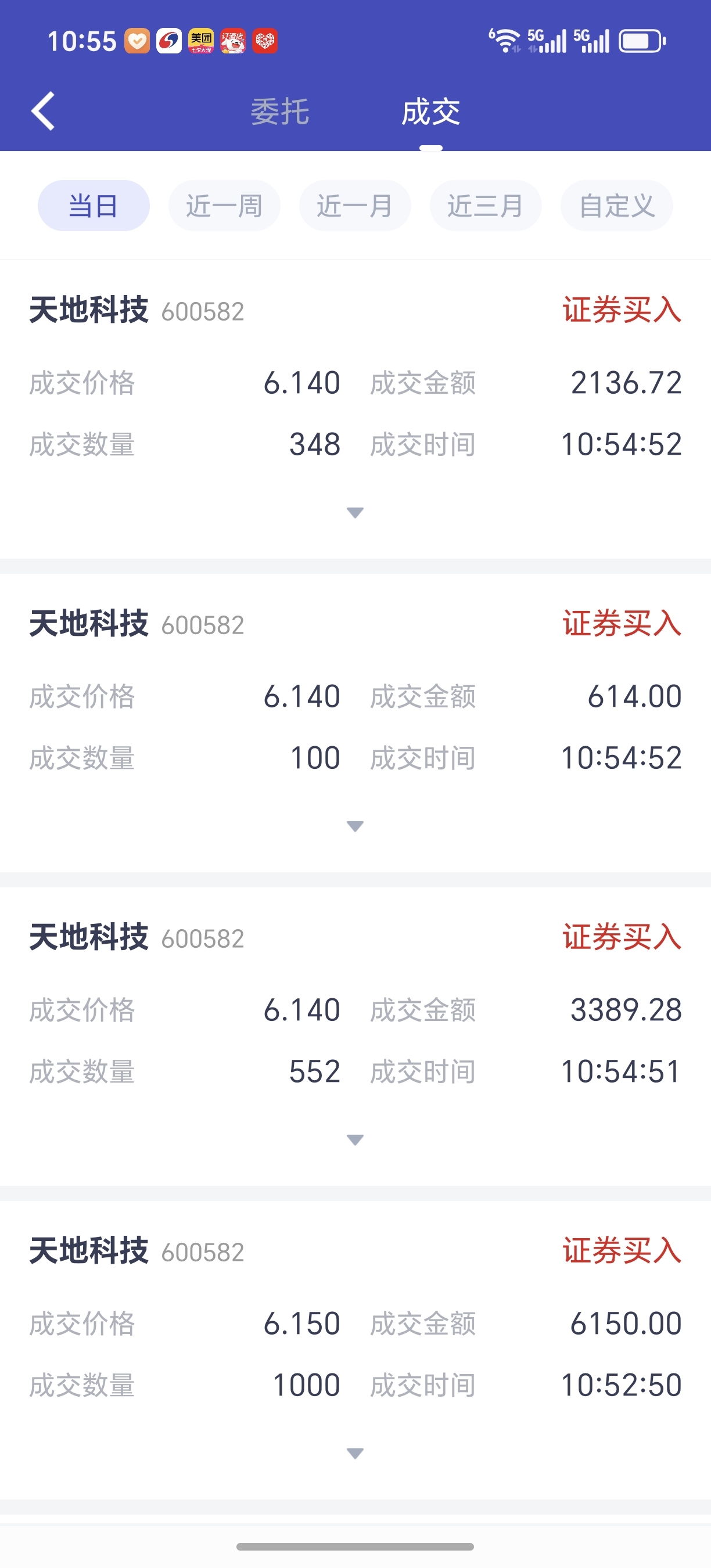Image resolution: width=711 pixels, height=1568 pixels.
Task: Tap the red Pinduoduo notification icon
Action: [x=265, y=41]
